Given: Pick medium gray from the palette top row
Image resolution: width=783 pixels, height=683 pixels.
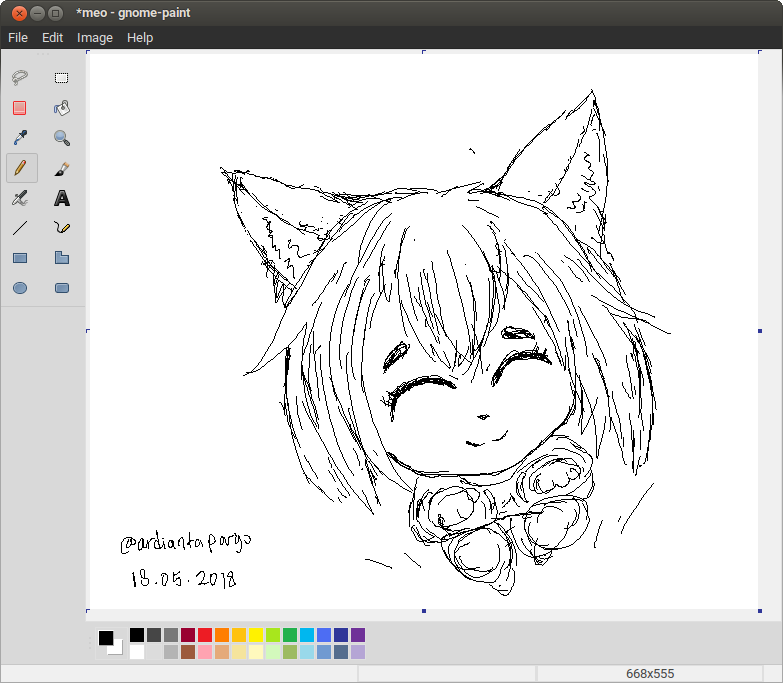Looking at the screenshot, I should pos(171,635).
